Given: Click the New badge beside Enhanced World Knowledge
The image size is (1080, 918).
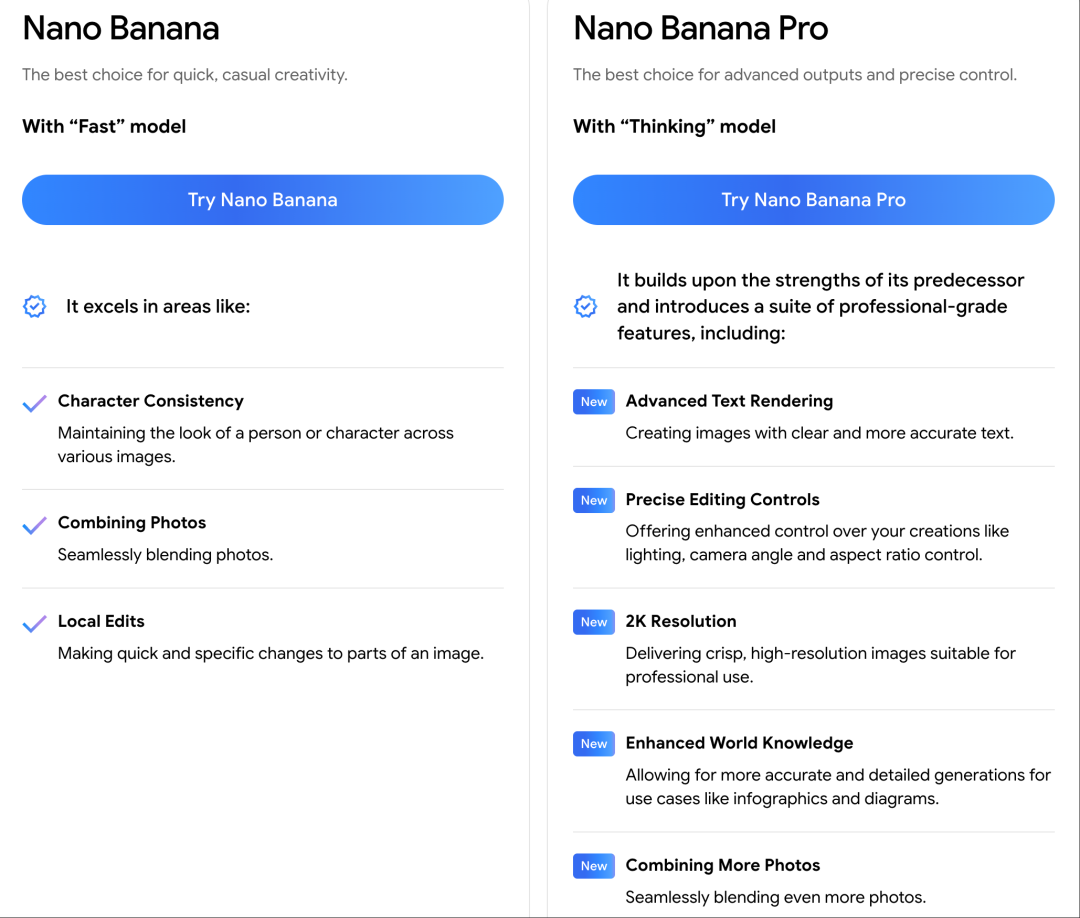Looking at the screenshot, I should coord(594,744).
